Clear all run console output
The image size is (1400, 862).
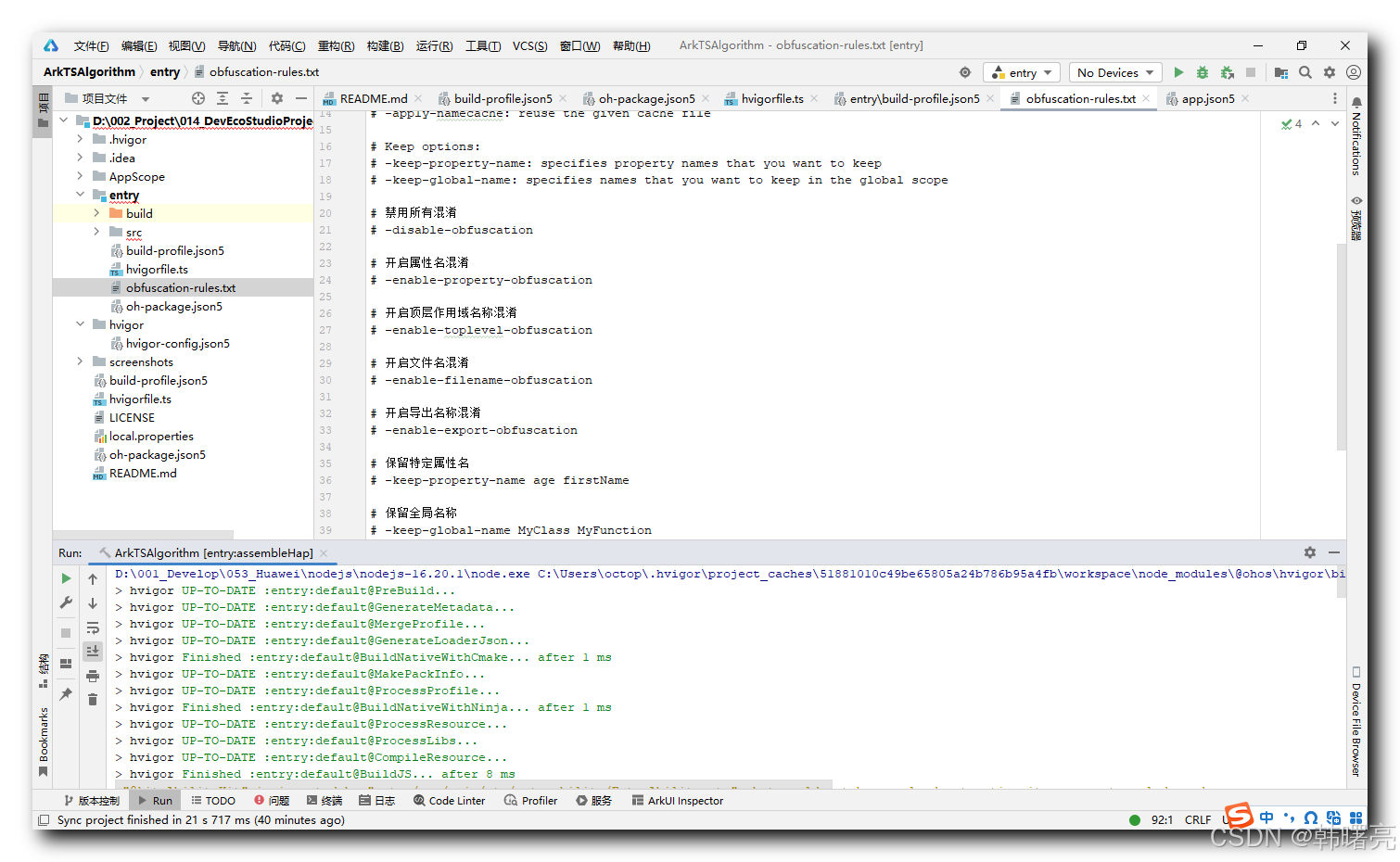[93, 700]
